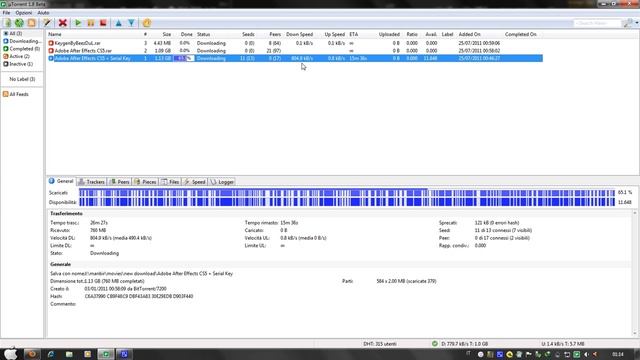Click the green check network status icon

click(x=435, y=344)
